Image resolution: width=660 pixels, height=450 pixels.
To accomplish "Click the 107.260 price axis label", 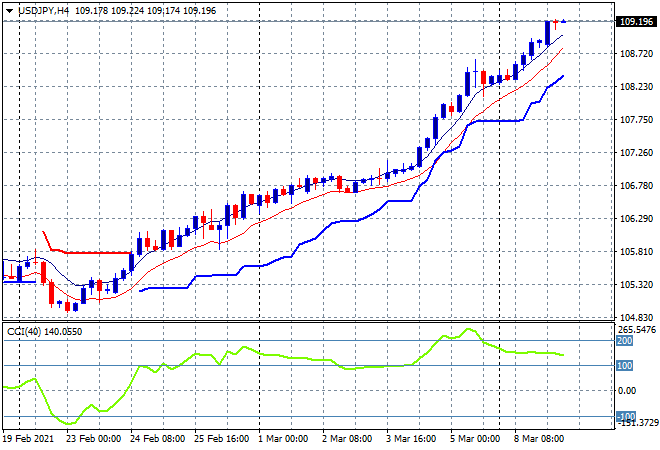I will tap(636, 152).
